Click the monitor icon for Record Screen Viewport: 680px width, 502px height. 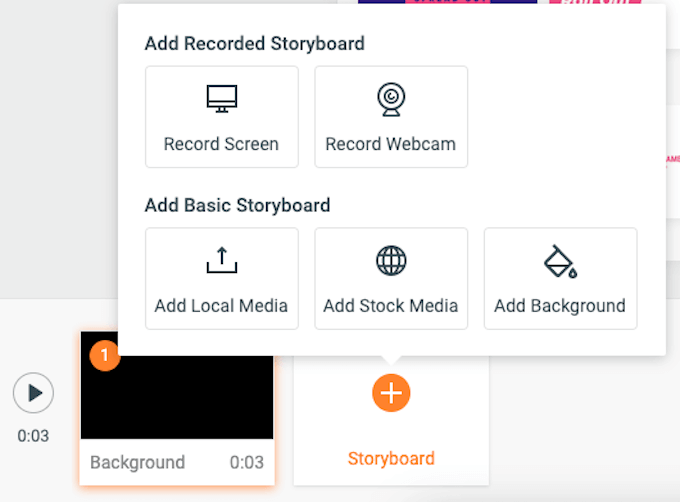pyautogui.click(x=221, y=99)
